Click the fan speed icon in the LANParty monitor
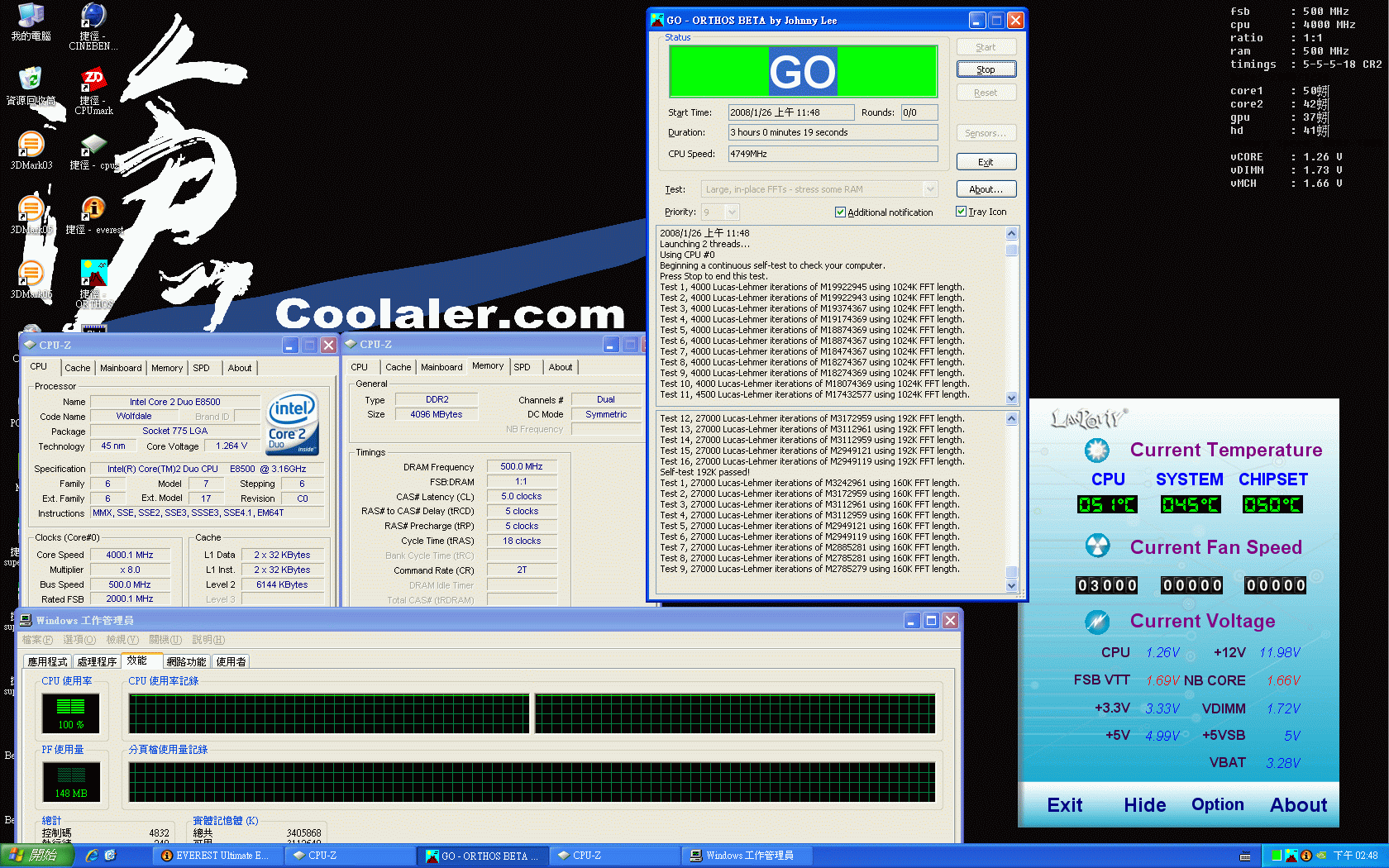The image size is (1389, 868). click(x=1096, y=546)
